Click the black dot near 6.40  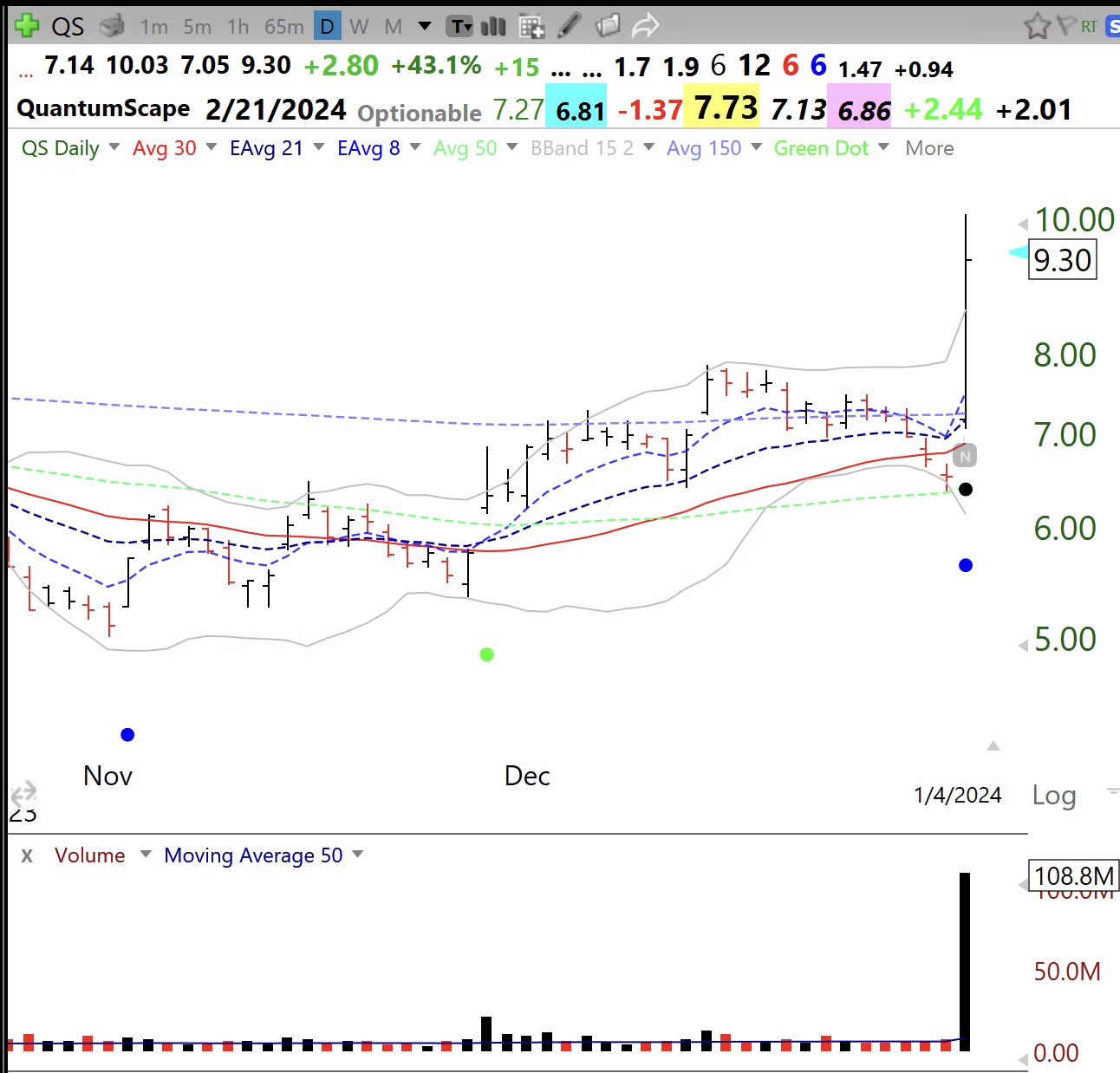966,490
